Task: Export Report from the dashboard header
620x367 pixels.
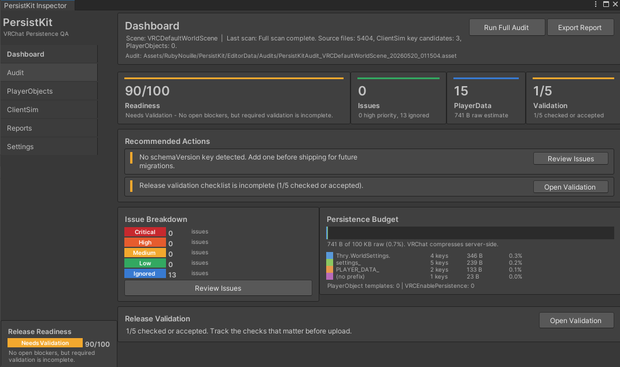Action: (580, 28)
